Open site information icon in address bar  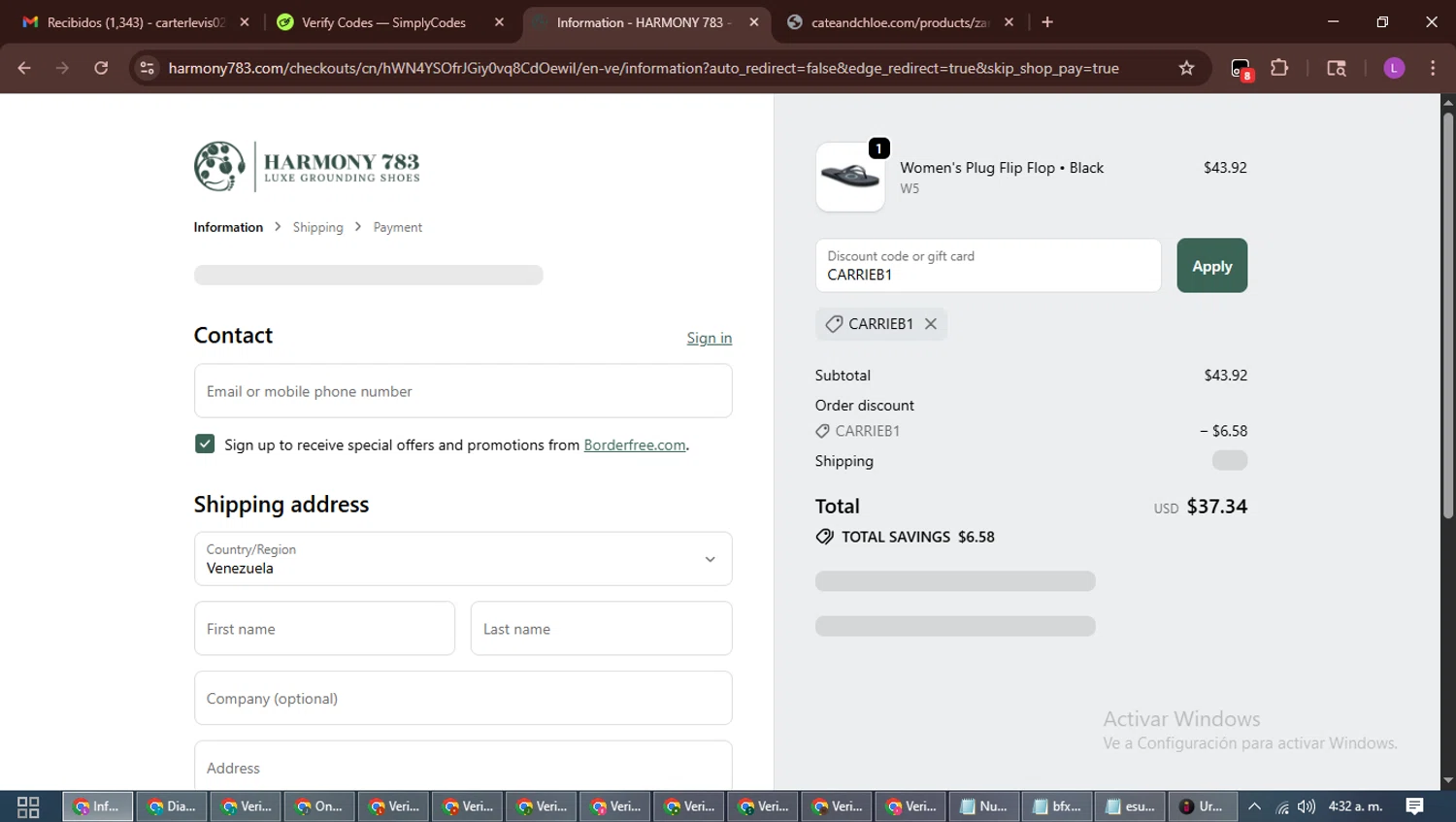click(x=147, y=68)
